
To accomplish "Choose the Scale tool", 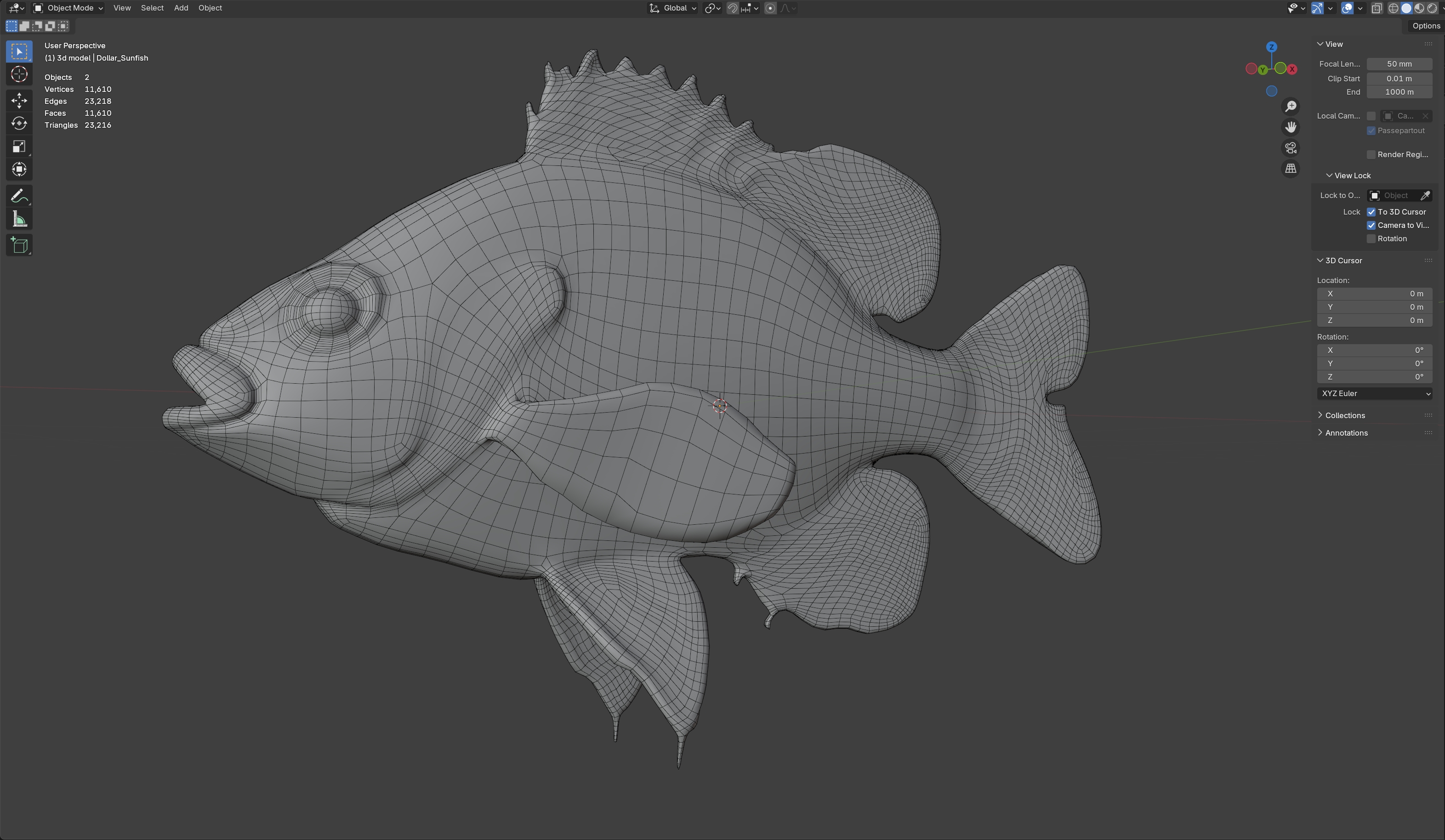I will coord(19,146).
